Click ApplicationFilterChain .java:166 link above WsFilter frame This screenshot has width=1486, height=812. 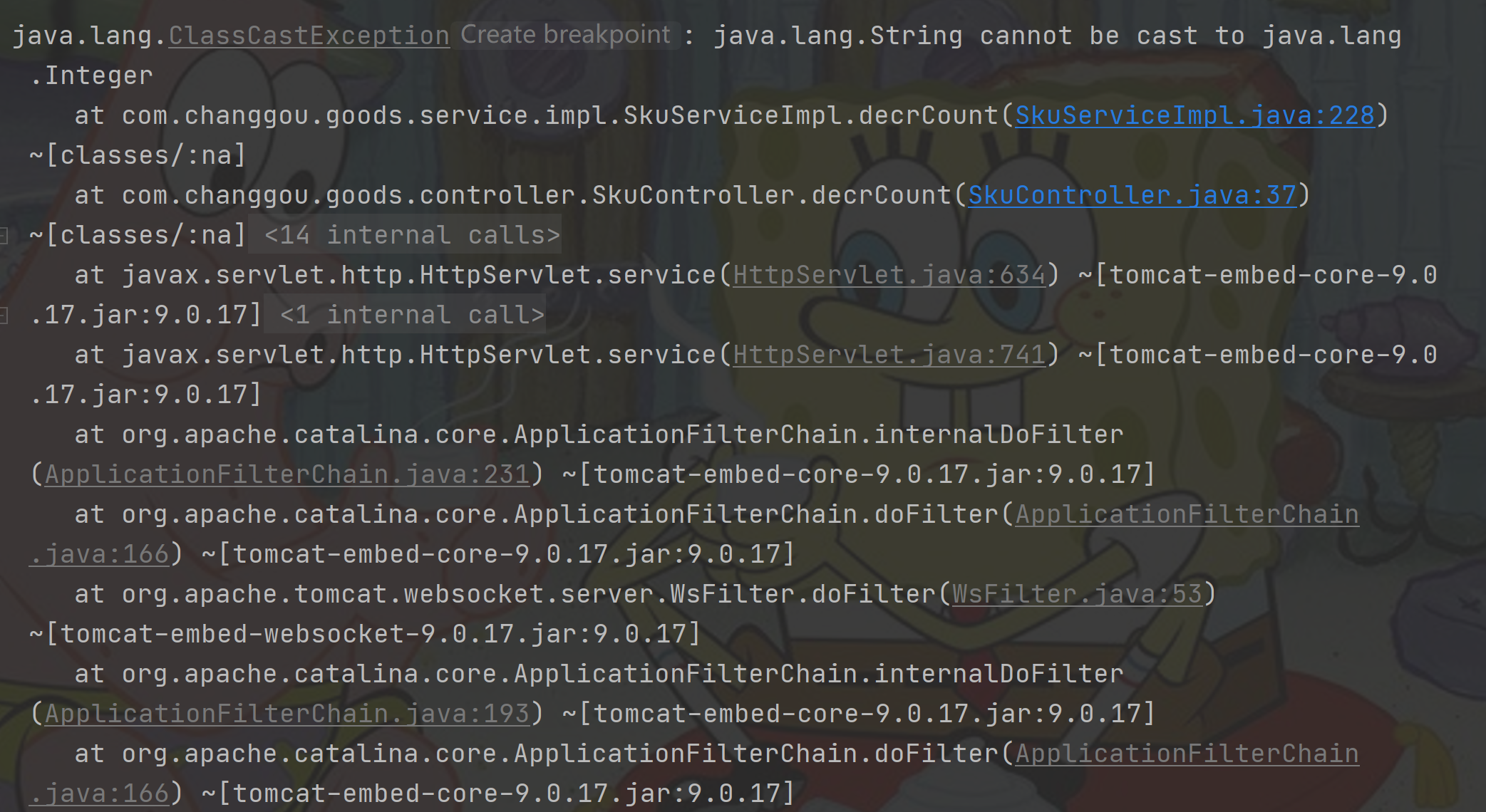[x=1187, y=514]
